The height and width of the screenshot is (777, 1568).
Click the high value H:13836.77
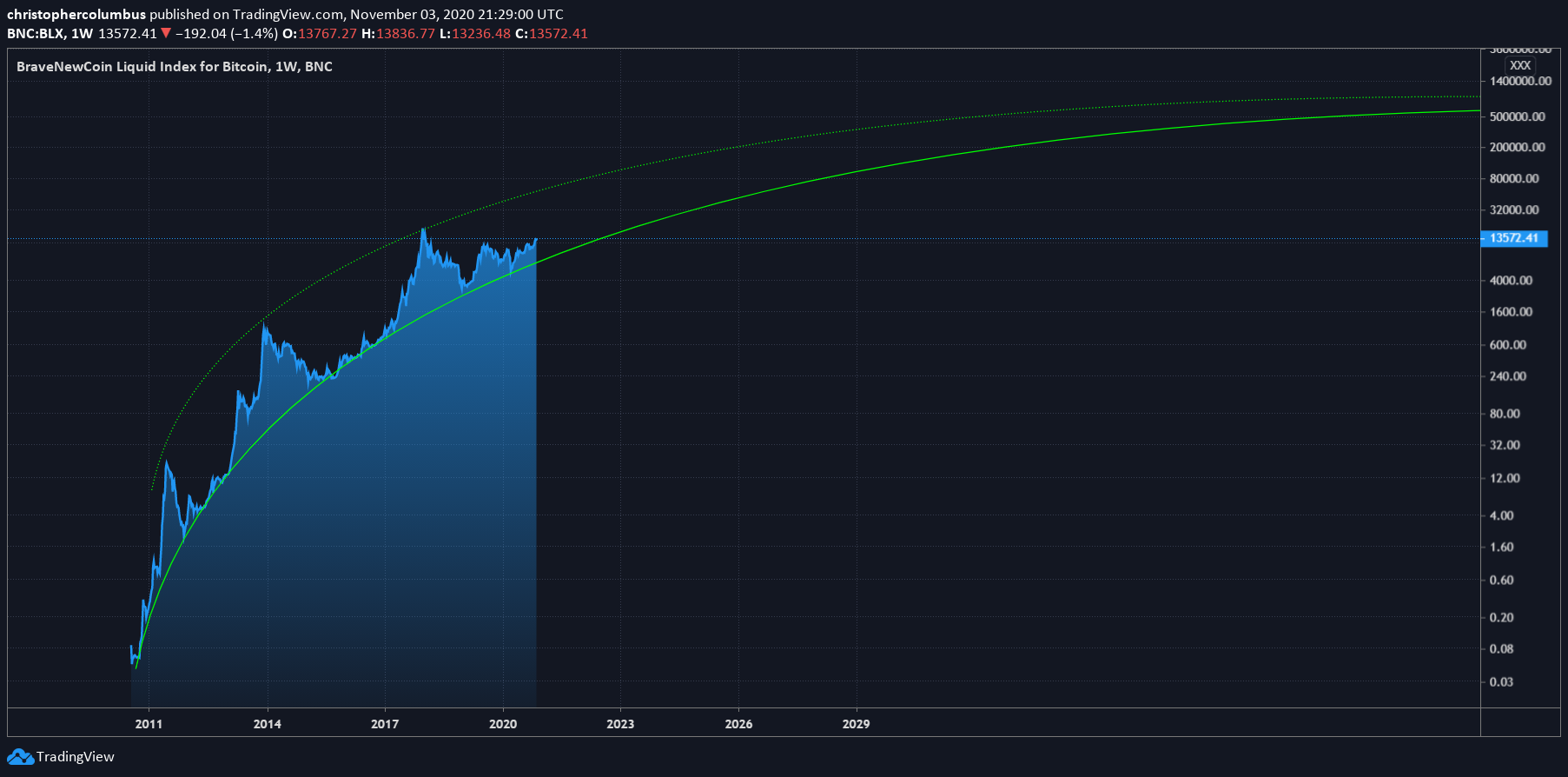click(398, 34)
